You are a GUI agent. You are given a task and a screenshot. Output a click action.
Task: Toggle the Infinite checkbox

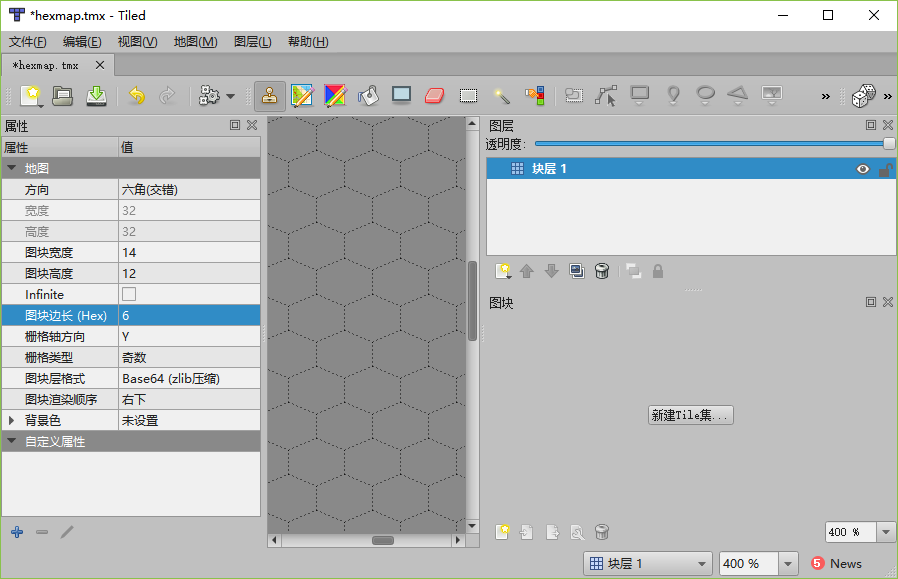pos(129,294)
